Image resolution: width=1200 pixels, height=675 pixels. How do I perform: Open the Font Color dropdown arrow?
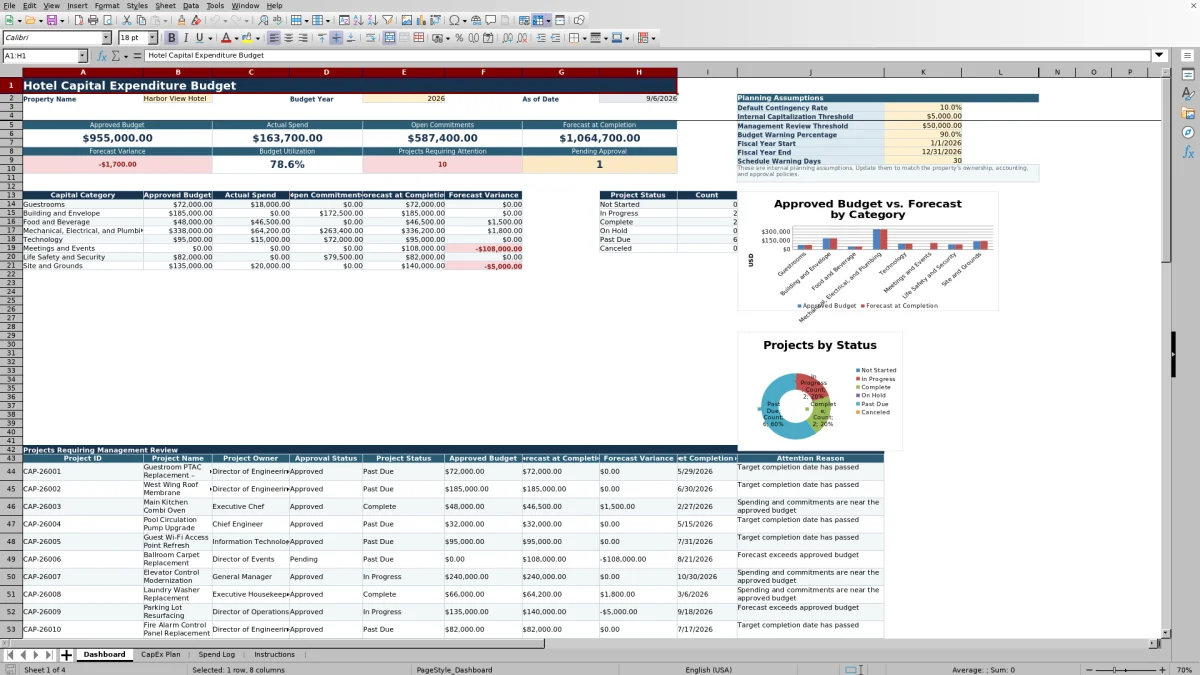[237, 38]
